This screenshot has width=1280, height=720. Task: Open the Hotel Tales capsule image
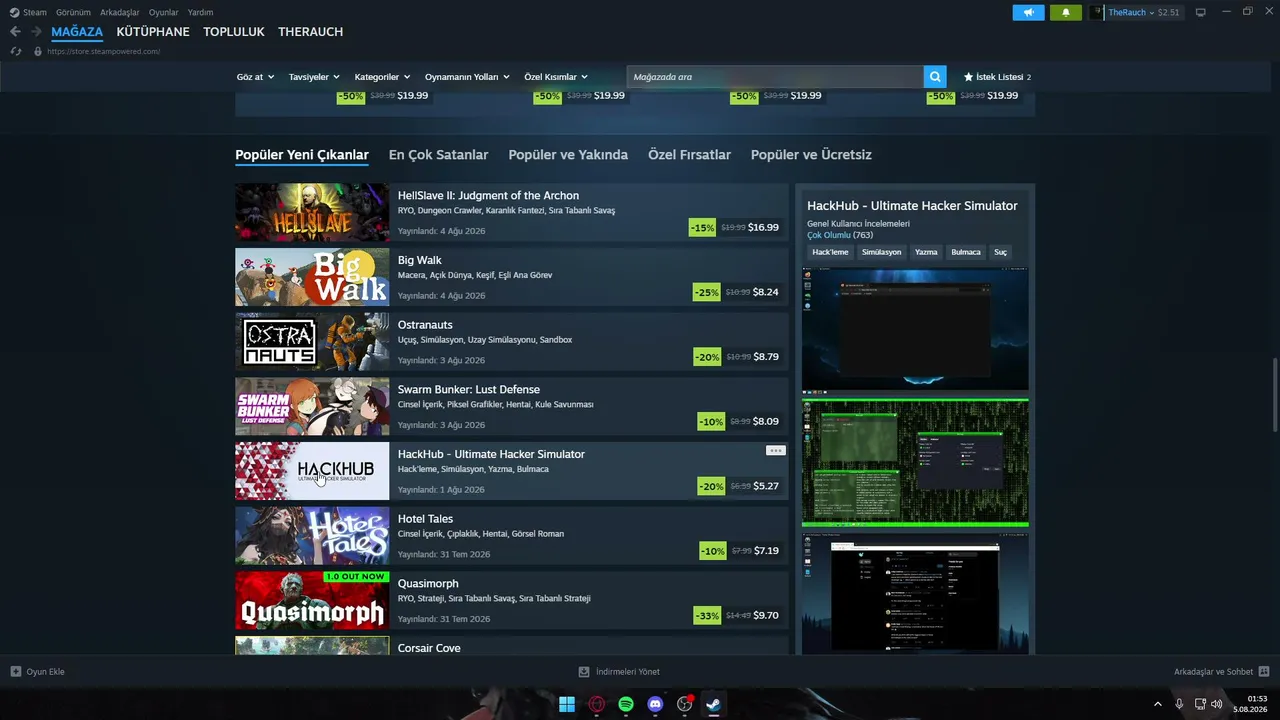pyautogui.click(x=312, y=536)
